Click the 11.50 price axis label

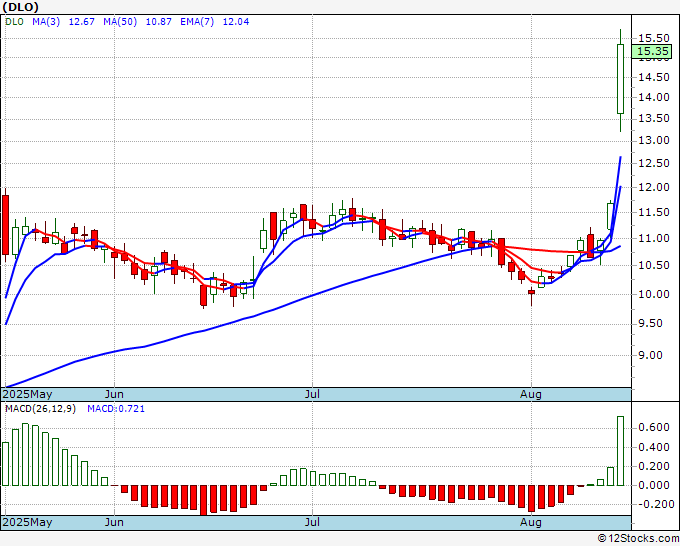coord(654,212)
